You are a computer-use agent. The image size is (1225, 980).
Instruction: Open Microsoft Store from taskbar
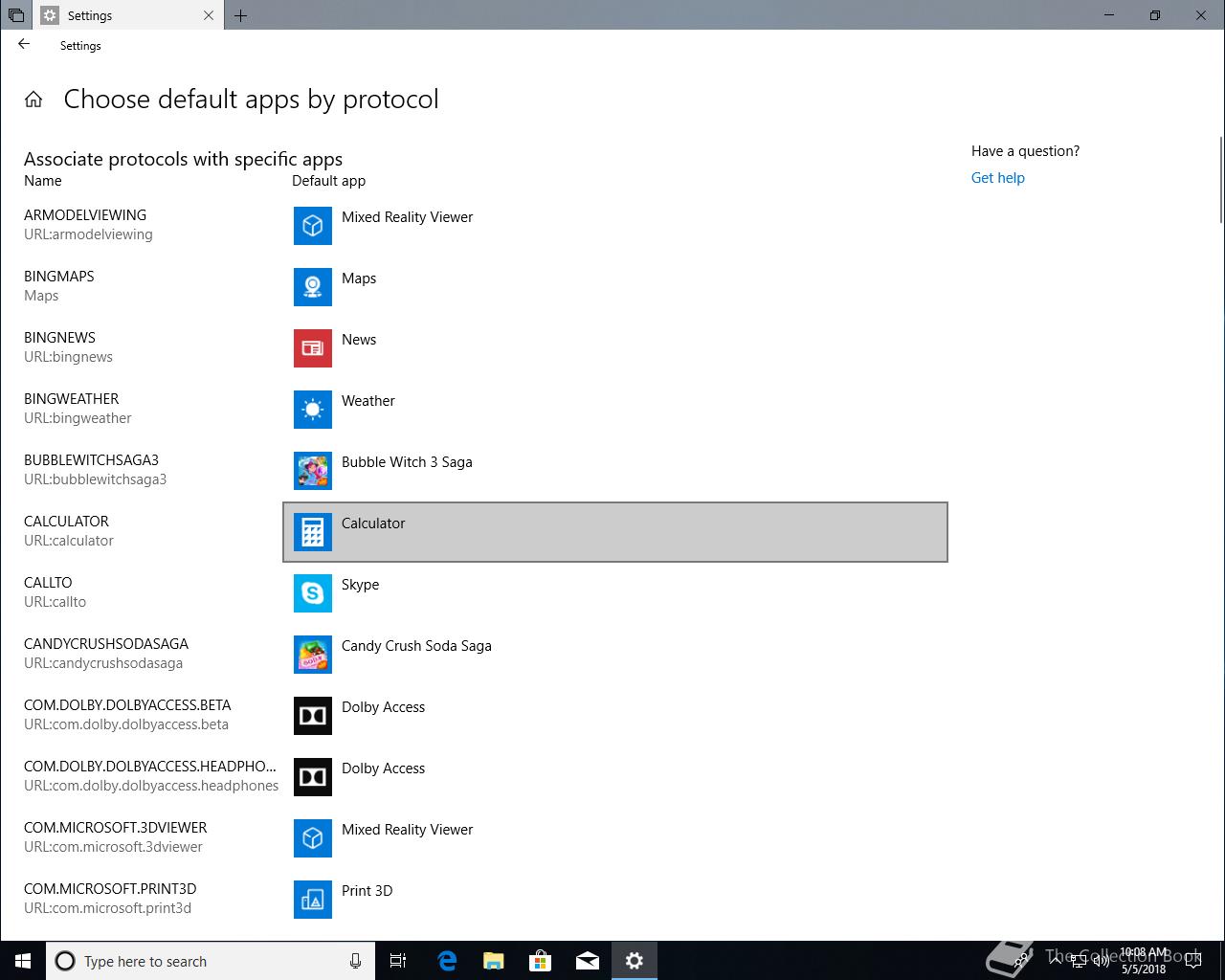tap(540, 961)
